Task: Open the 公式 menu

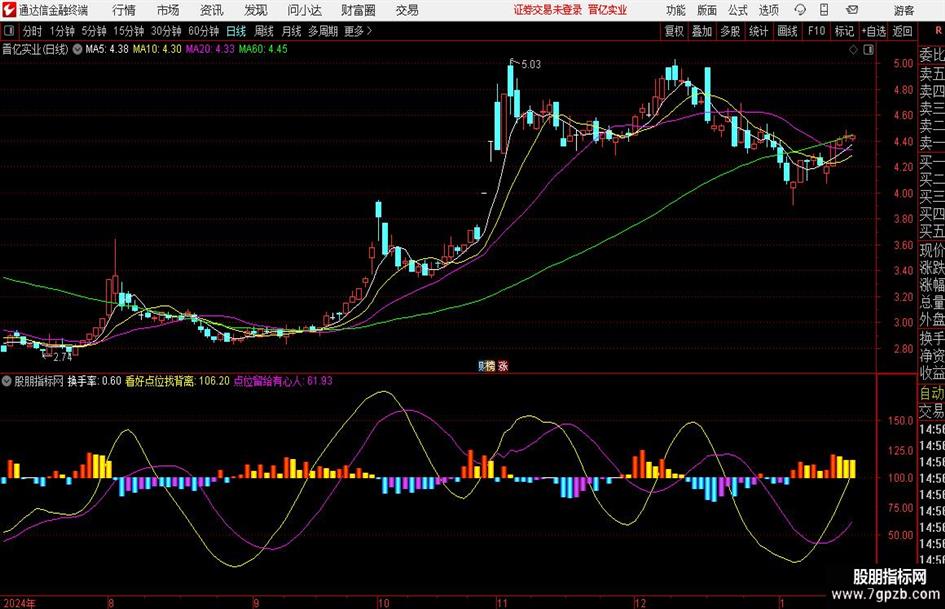Action: click(x=737, y=10)
